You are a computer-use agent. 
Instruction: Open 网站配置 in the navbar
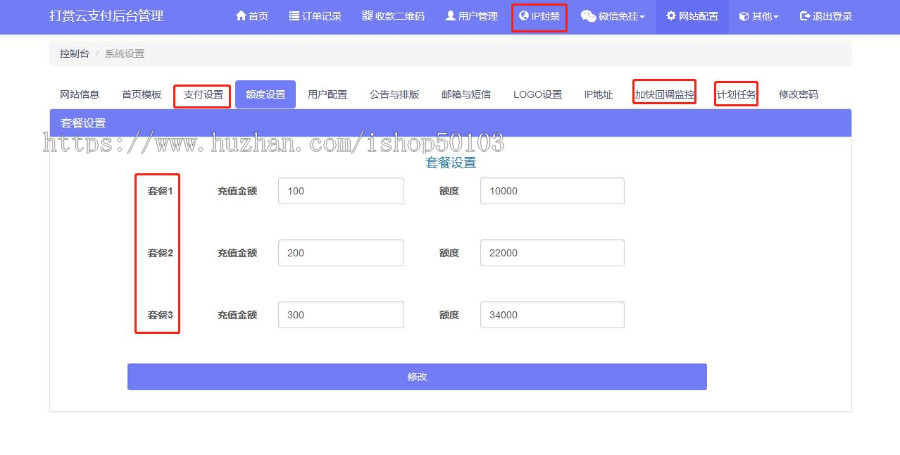[692, 16]
